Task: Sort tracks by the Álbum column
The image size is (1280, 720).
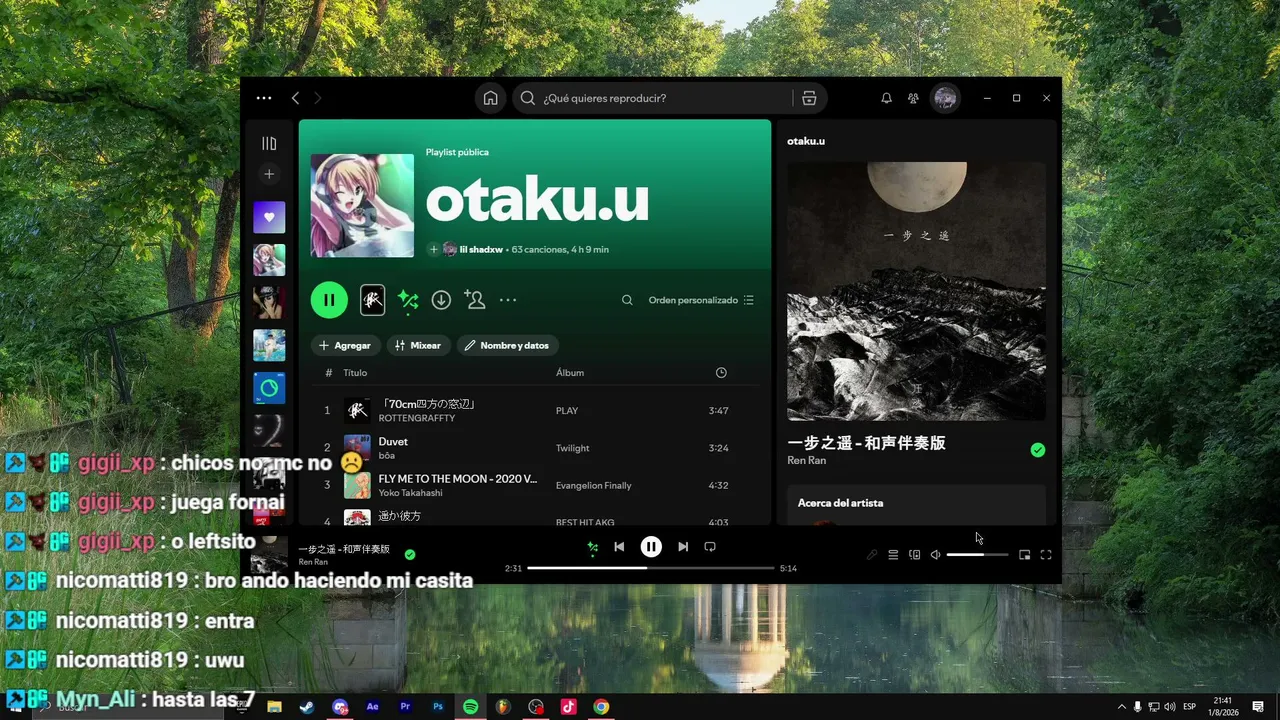Action: (x=570, y=373)
